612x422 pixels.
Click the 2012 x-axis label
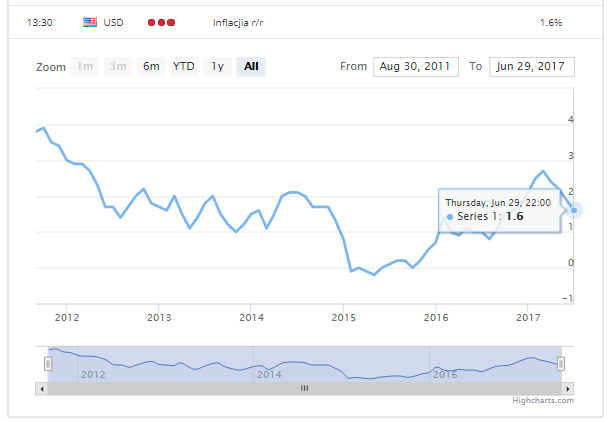point(67,317)
